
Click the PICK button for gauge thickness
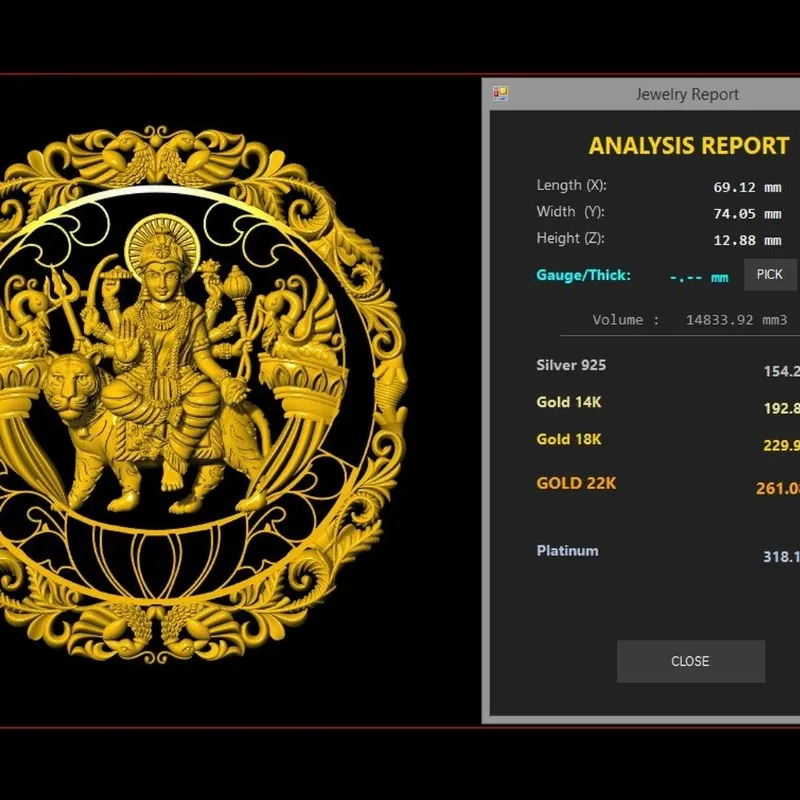[770, 274]
